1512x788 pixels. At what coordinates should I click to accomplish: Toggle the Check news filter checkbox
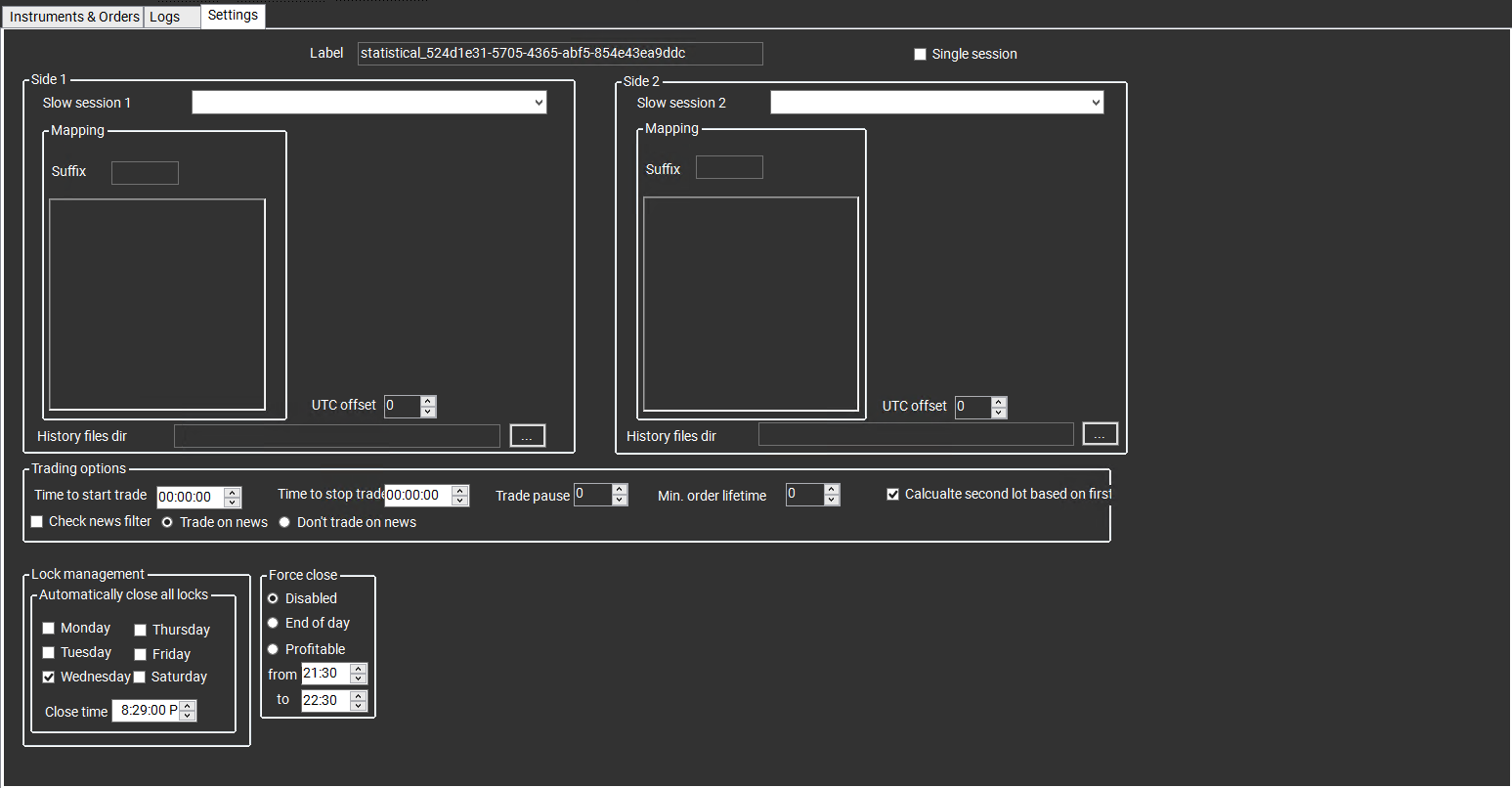click(x=37, y=522)
